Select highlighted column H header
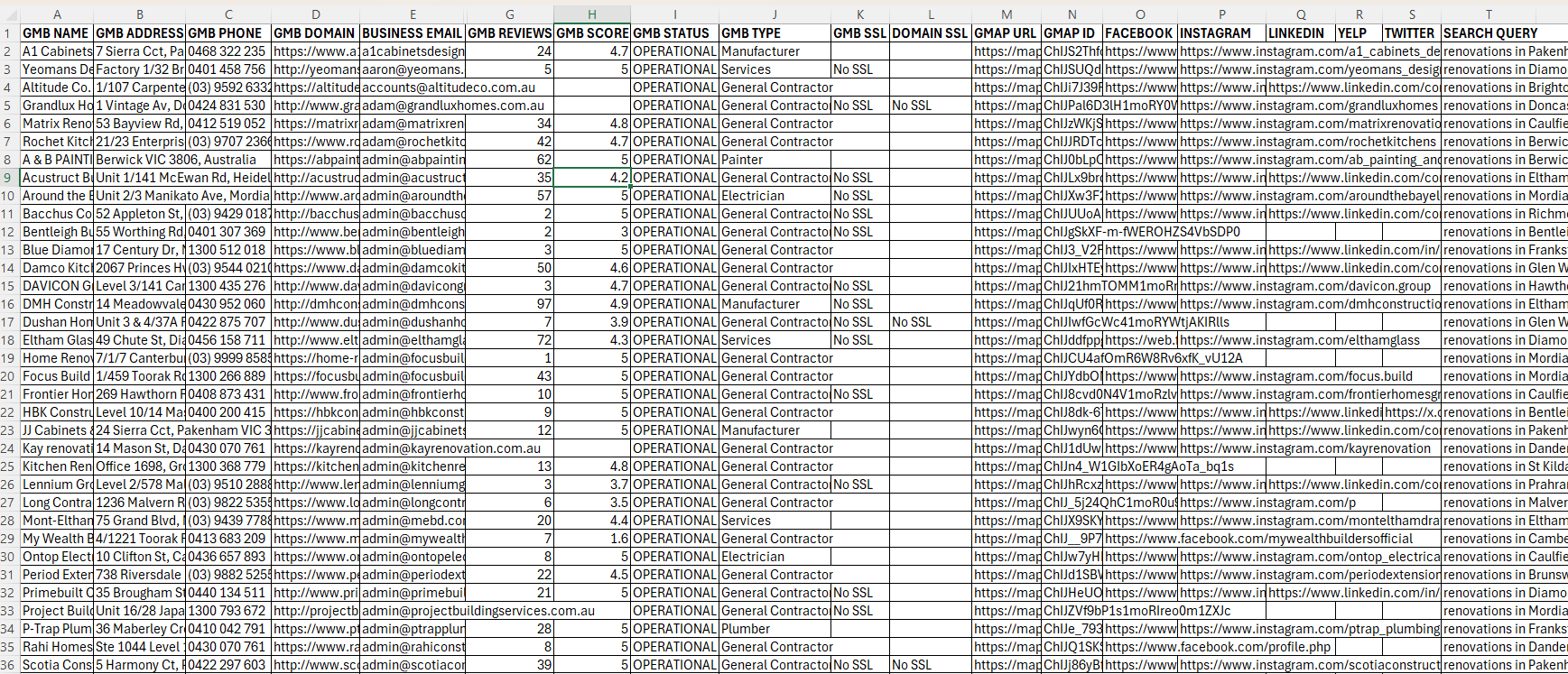Viewport: 1568px width, 674px height. pyautogui.click(x=591, y=14)
